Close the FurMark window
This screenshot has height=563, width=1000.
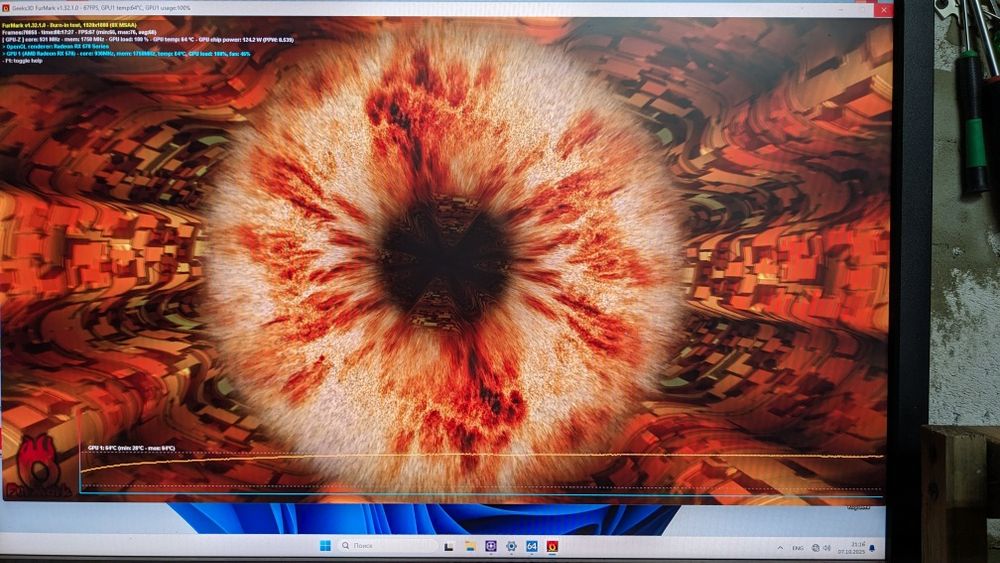tap(883, 10)
